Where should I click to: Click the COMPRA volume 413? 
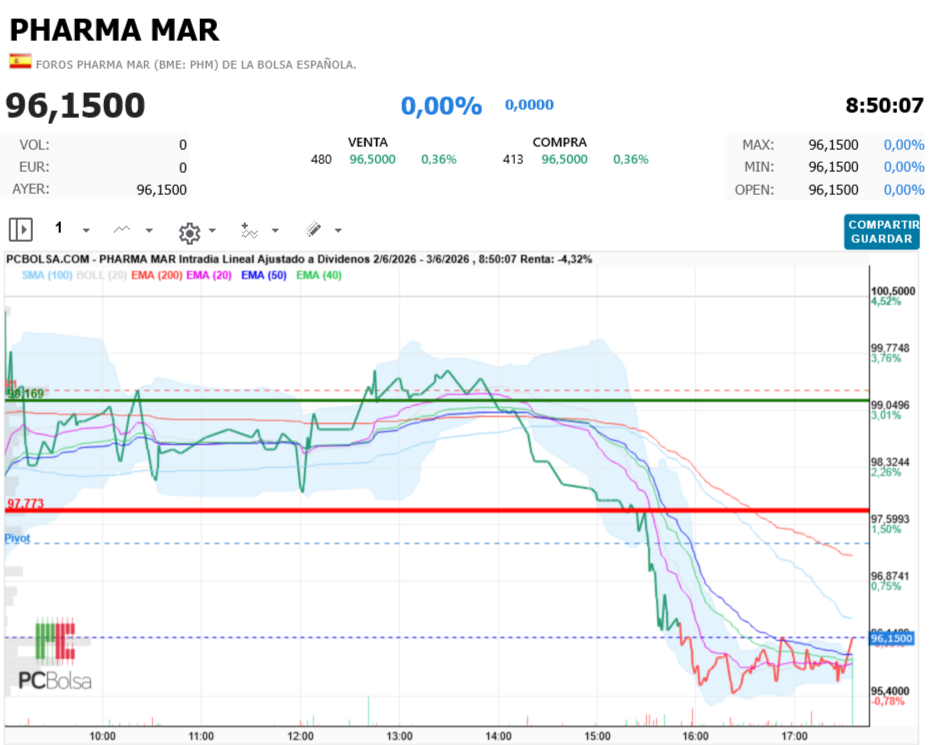[x=513, y=160]
